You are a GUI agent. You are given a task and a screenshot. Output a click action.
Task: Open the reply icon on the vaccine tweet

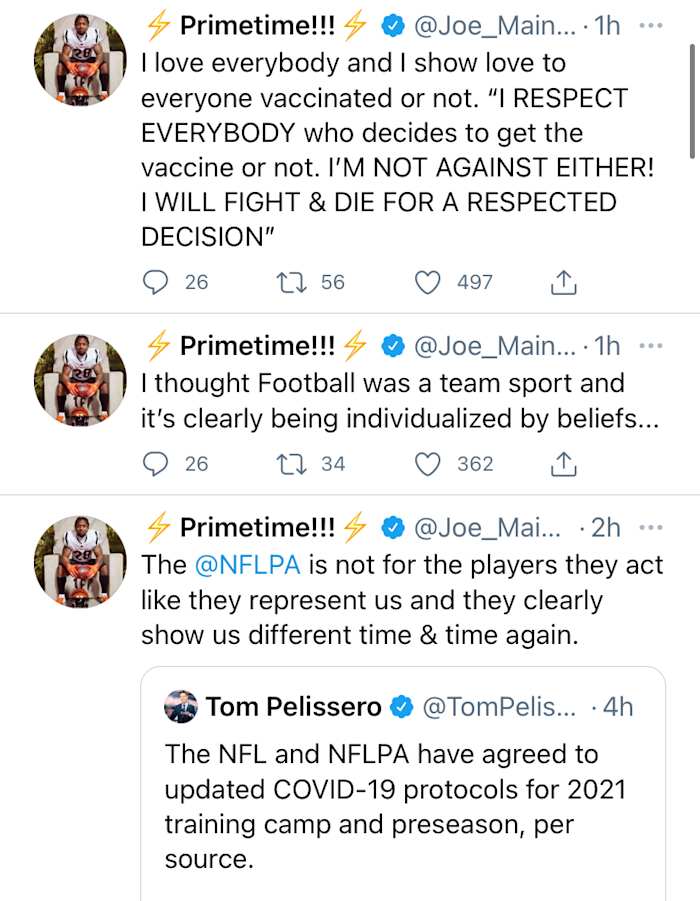click(155, 283)
